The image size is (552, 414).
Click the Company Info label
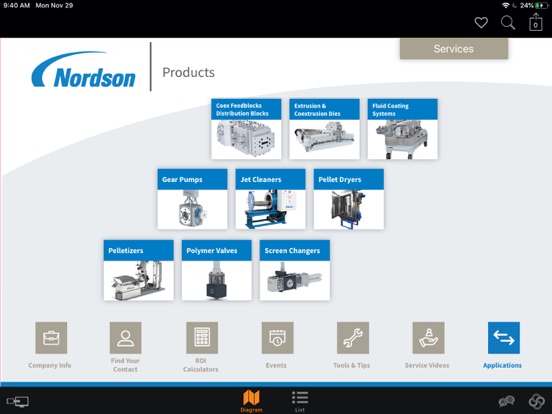(50, 365)
